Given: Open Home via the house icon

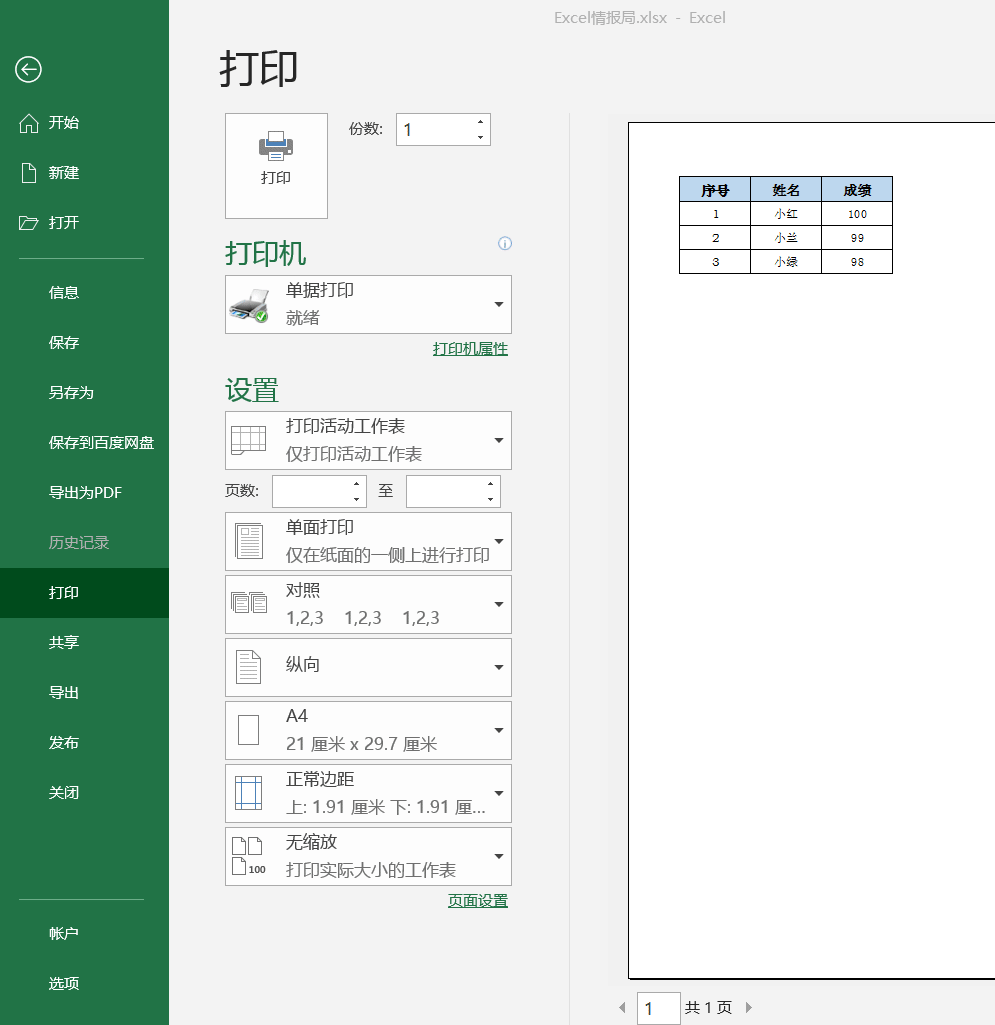Looking at the screenshot, I should [29, 122].
